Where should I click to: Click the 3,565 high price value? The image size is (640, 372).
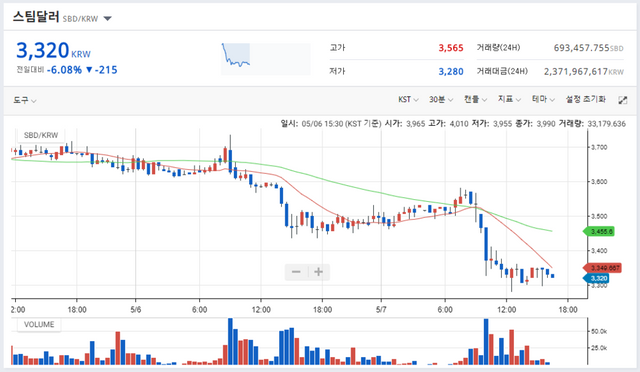(451, 48)
